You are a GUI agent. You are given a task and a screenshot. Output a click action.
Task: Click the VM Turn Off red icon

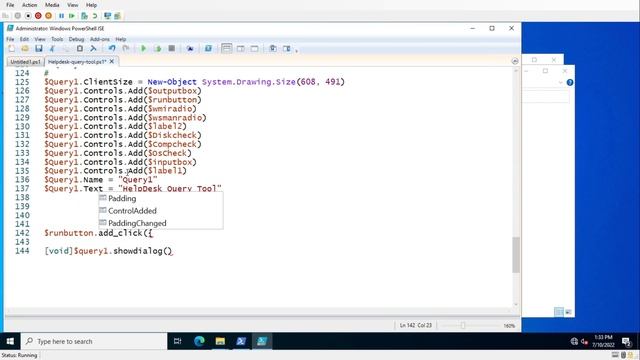pyautogui.click(x=38, y=16)
